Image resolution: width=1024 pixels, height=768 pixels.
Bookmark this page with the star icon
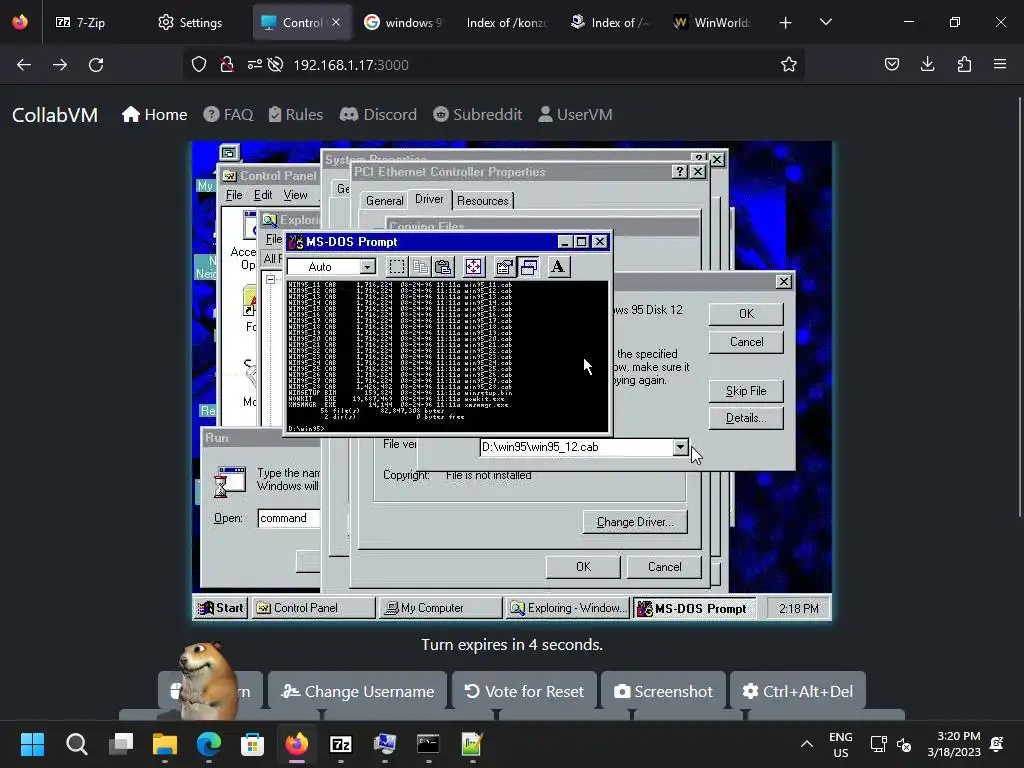[x=788, y=64]
